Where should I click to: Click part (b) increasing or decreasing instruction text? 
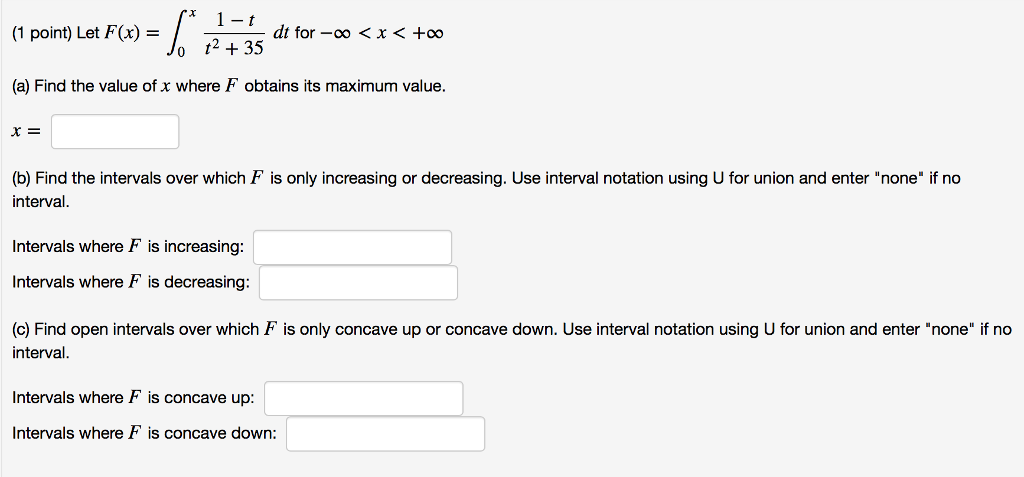coord(400,178)
